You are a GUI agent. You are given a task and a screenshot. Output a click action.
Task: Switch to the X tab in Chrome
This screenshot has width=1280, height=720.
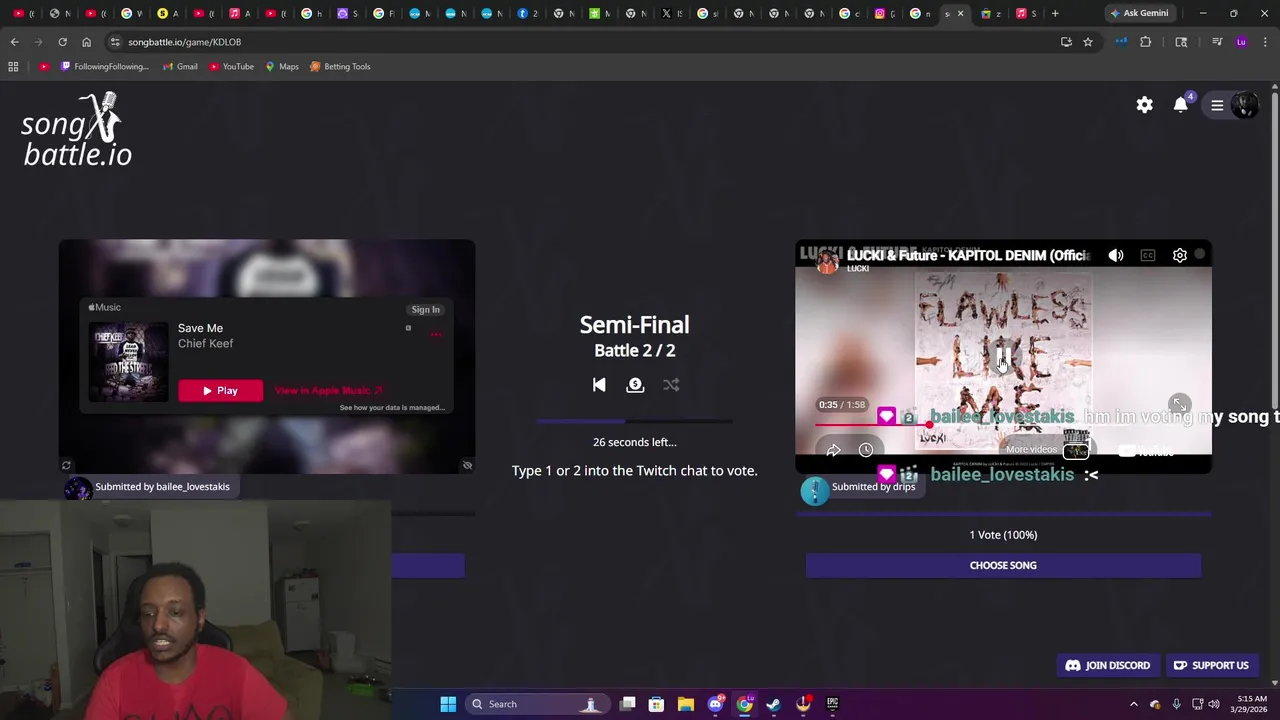click(672, 13)
